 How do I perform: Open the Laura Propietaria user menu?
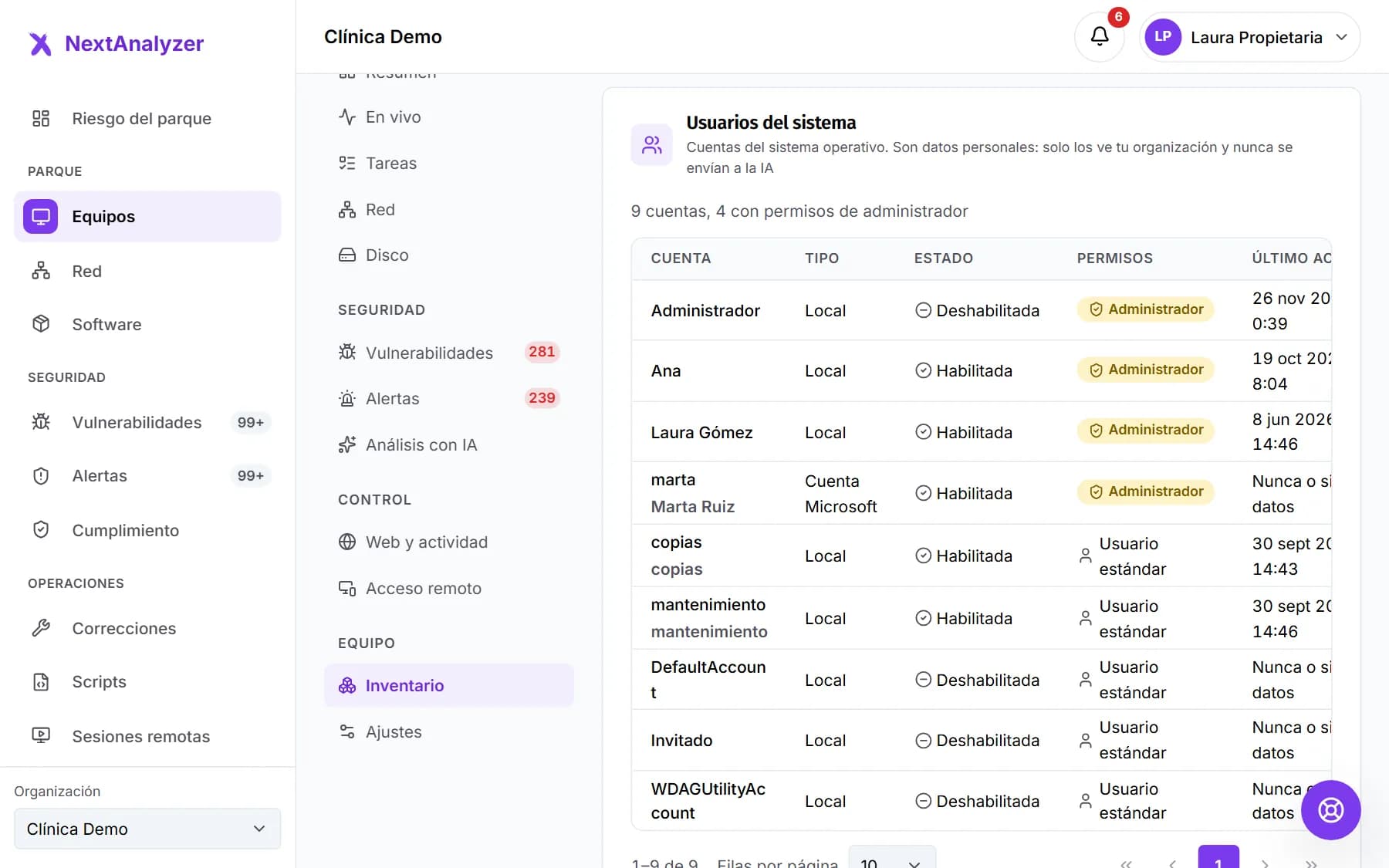pos(1250,37)
